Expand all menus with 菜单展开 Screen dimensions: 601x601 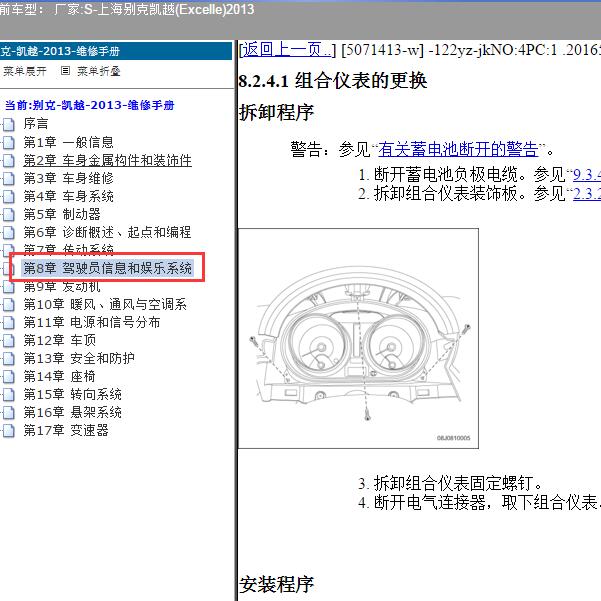(25, 71)
